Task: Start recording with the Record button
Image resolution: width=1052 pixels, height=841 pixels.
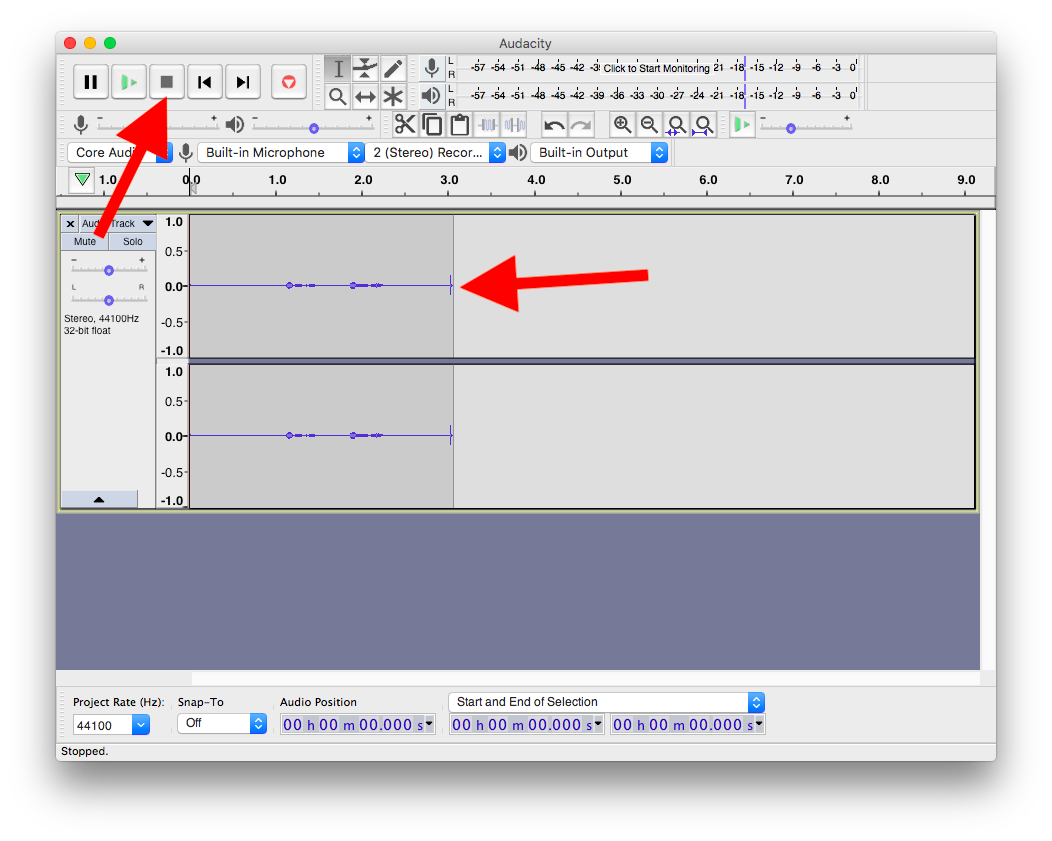Action: tap(289, 82)
